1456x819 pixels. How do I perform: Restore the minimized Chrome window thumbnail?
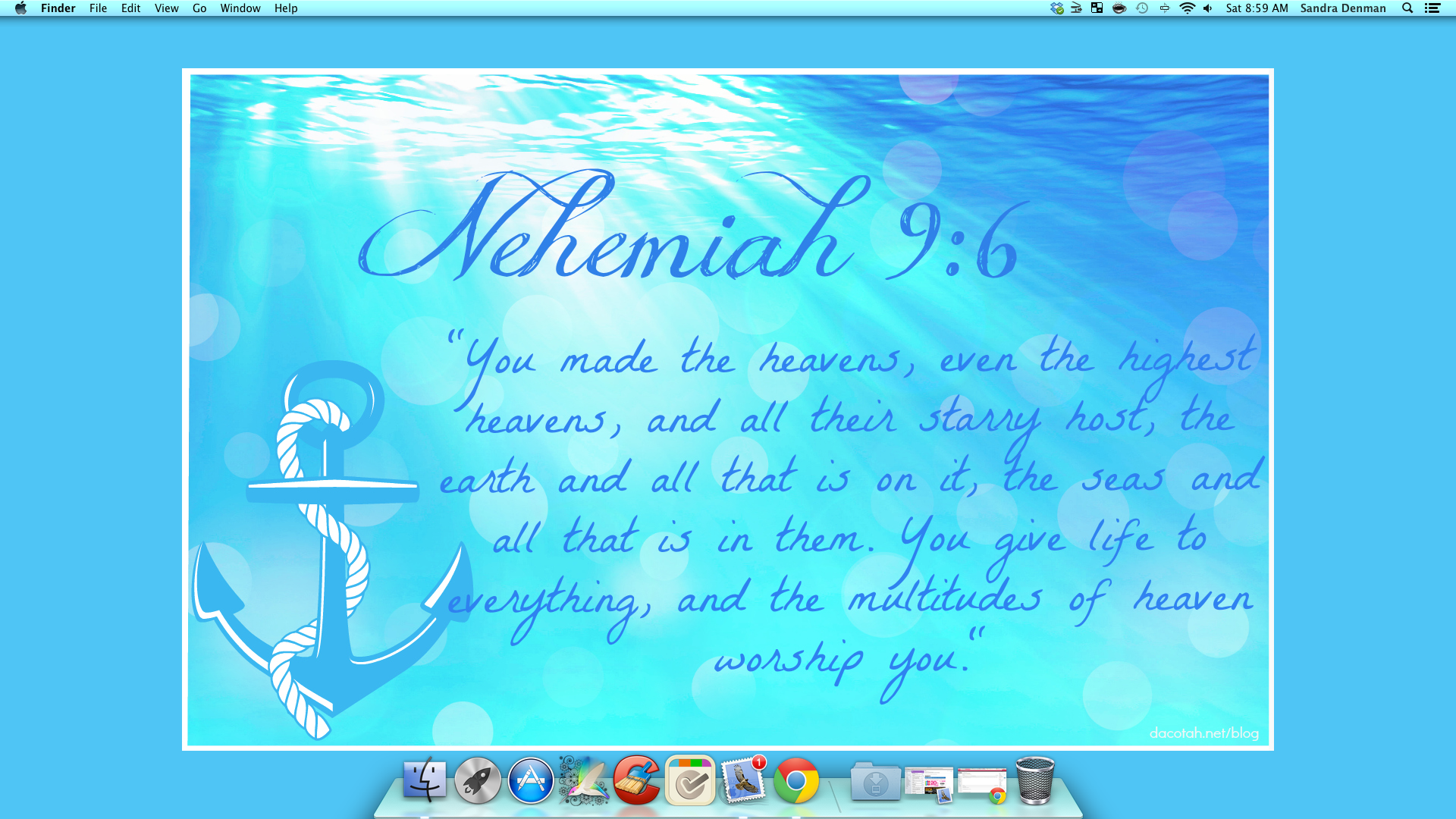982,784
